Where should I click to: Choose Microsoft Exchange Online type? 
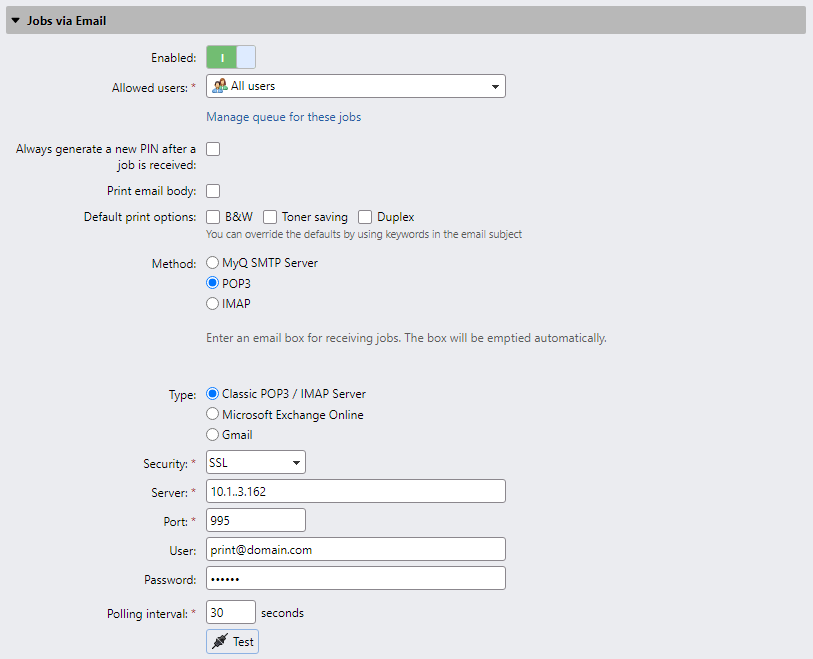pyautogui.click(x=211, y=413)
